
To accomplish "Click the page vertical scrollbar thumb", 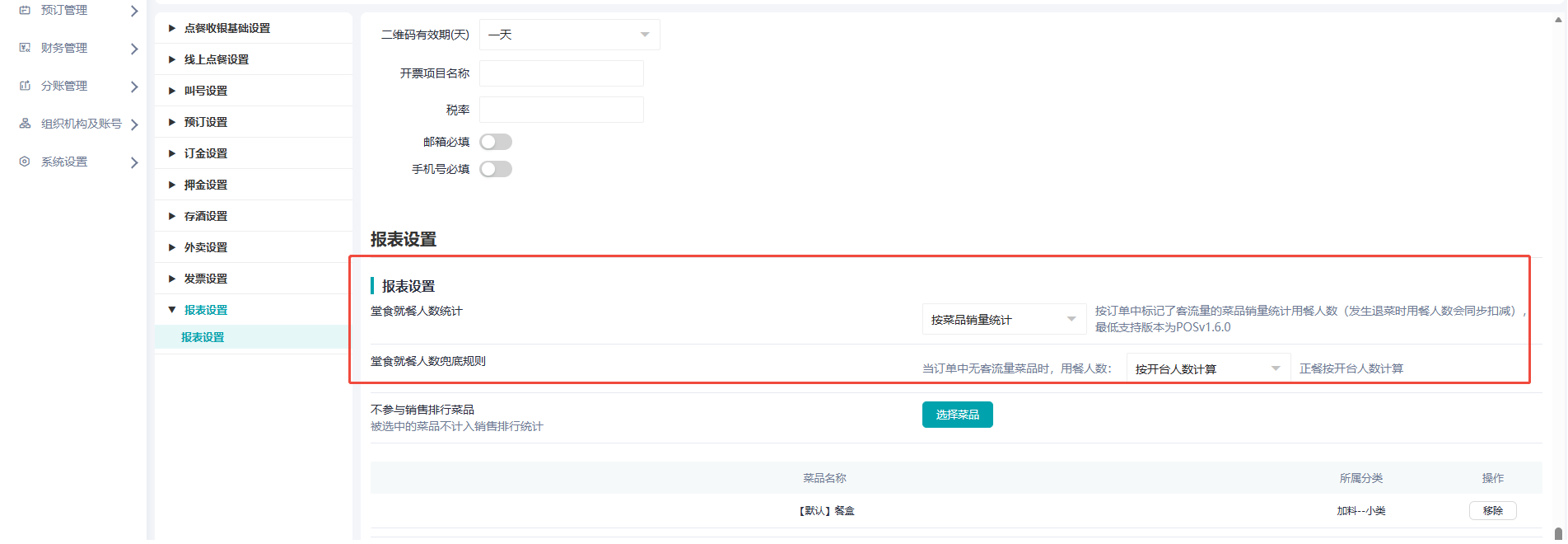I will pyautogui.click(x=1558, y=534).
